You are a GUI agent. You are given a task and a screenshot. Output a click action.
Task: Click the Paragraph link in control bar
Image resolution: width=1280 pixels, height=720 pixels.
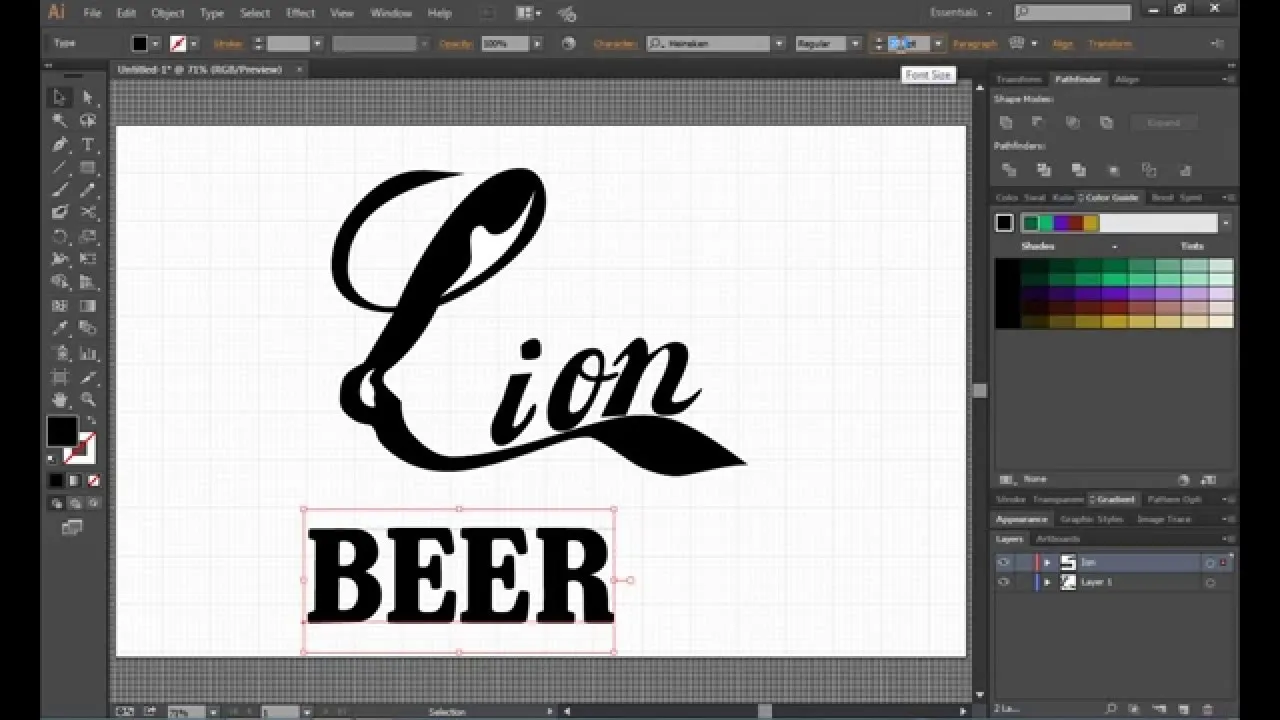click(x=975, y=44)
